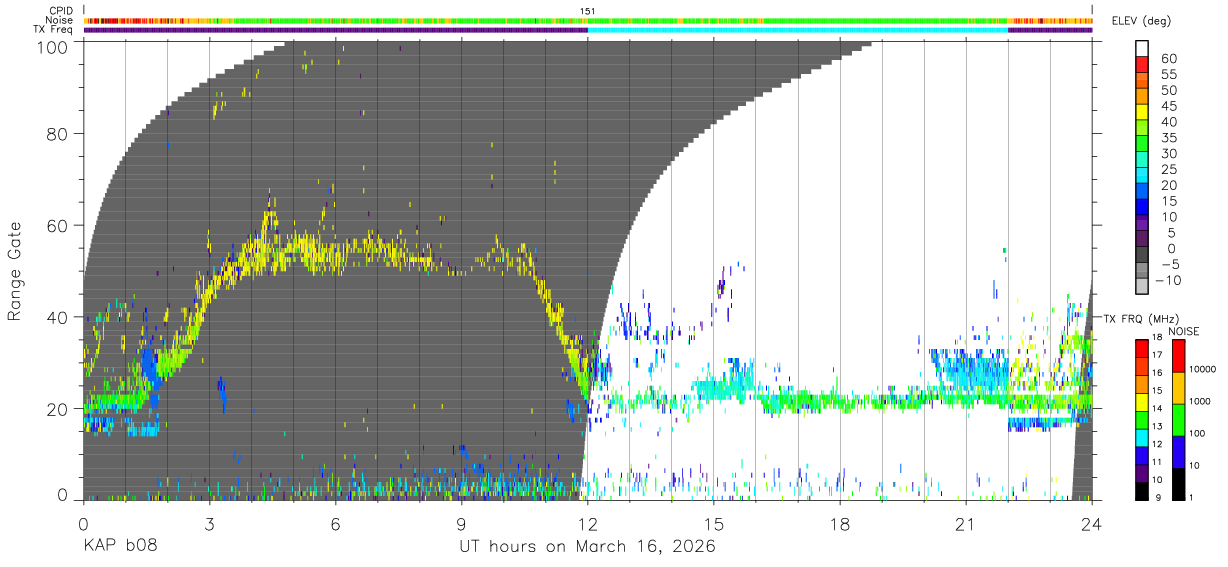
Task: Click the cyan segment of the TX Freq strip
Action: (798, 29)
